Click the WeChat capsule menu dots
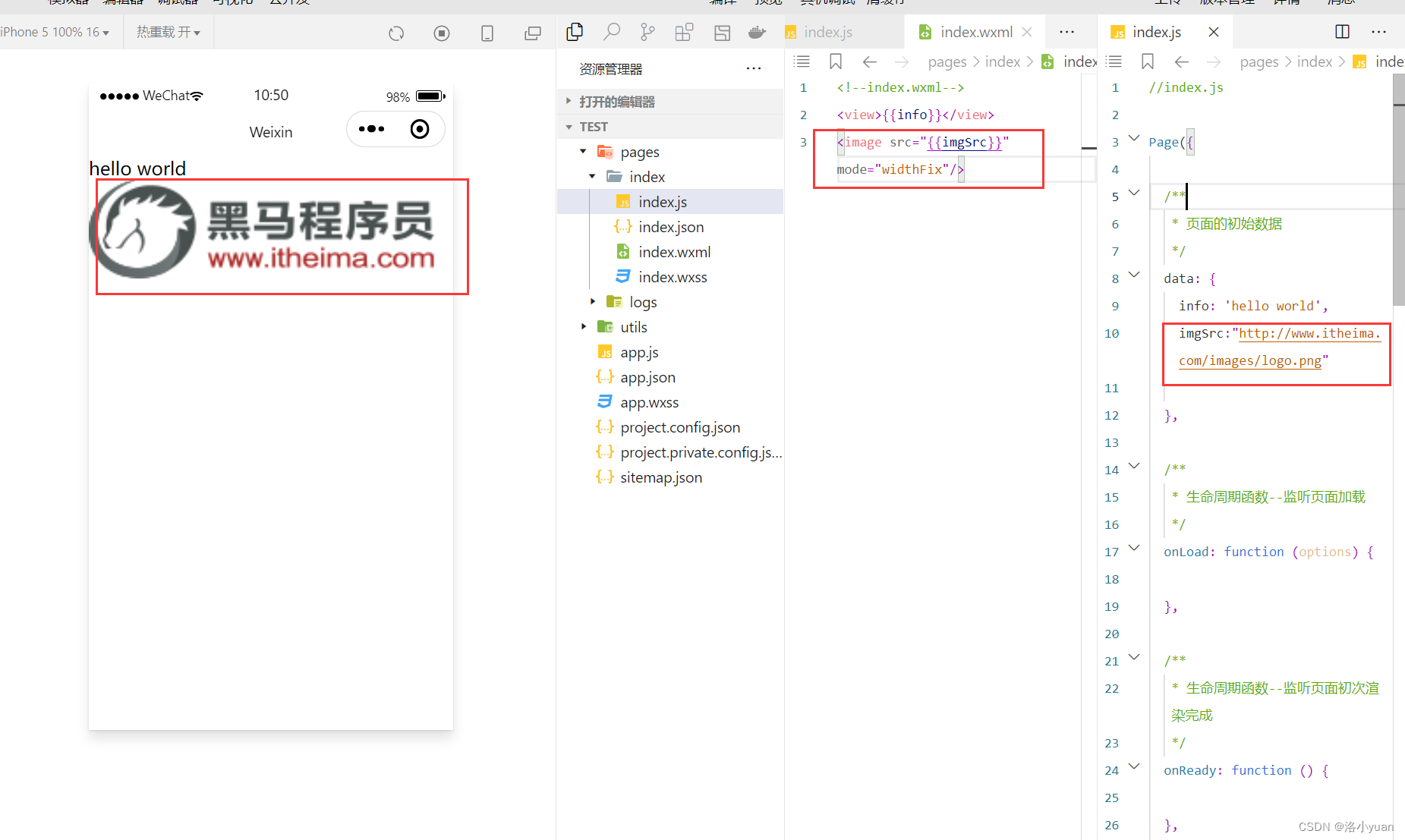The width and height of the screenshot is (1405, 840). [371, 129]
